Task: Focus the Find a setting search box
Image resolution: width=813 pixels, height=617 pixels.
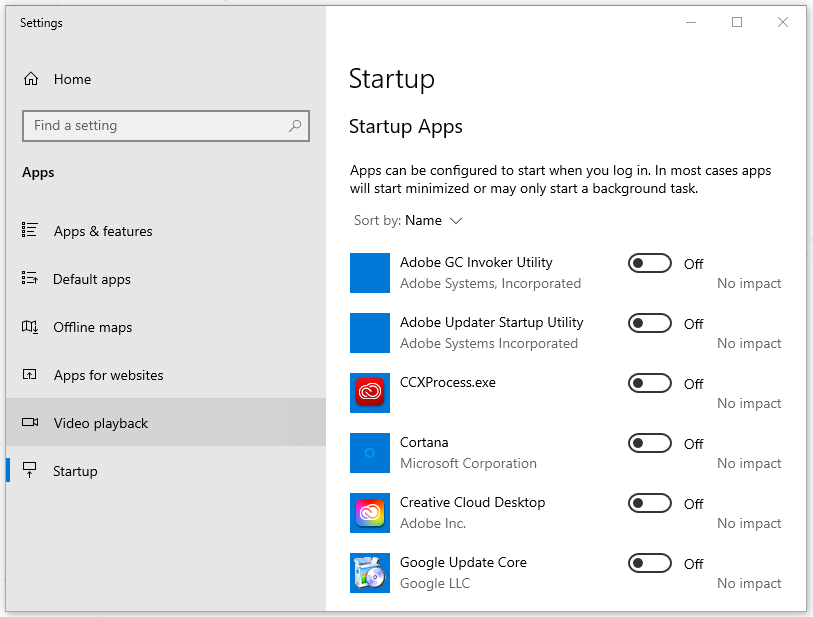Action: [166, 125]
